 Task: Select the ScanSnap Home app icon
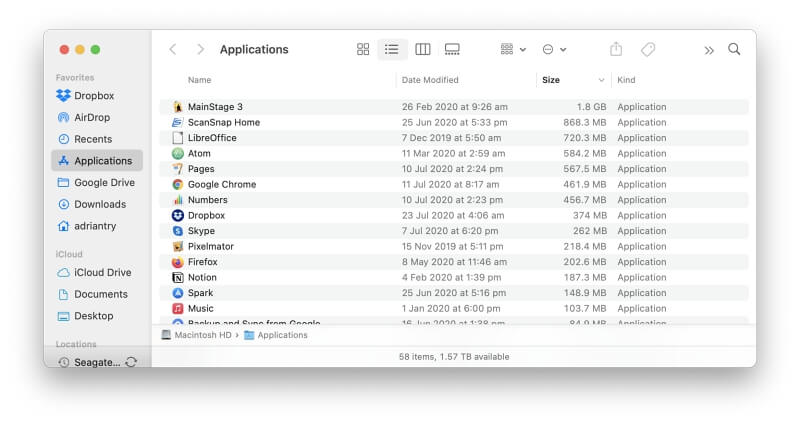pos(178,122)
